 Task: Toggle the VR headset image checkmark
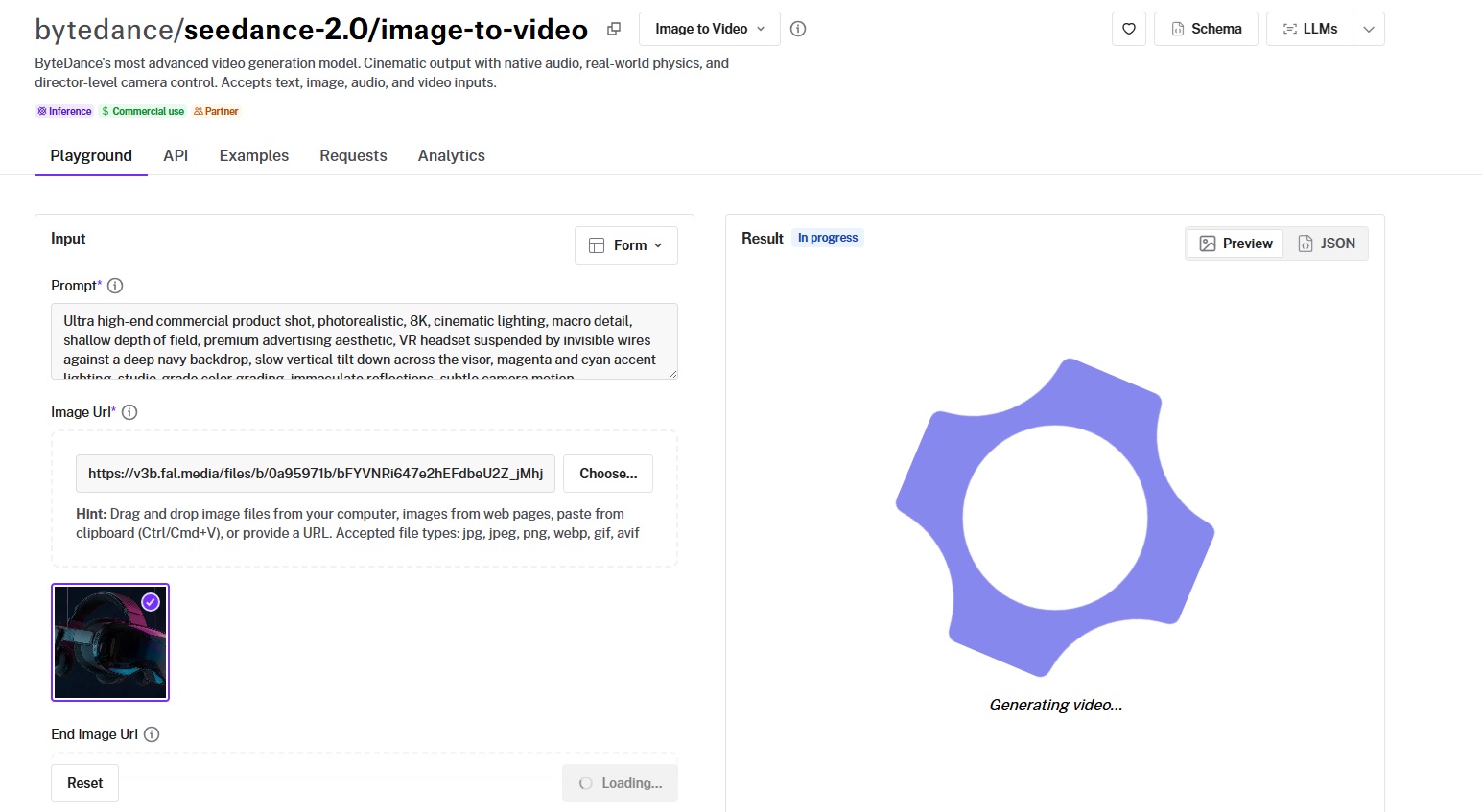click(x=151, y=602)
